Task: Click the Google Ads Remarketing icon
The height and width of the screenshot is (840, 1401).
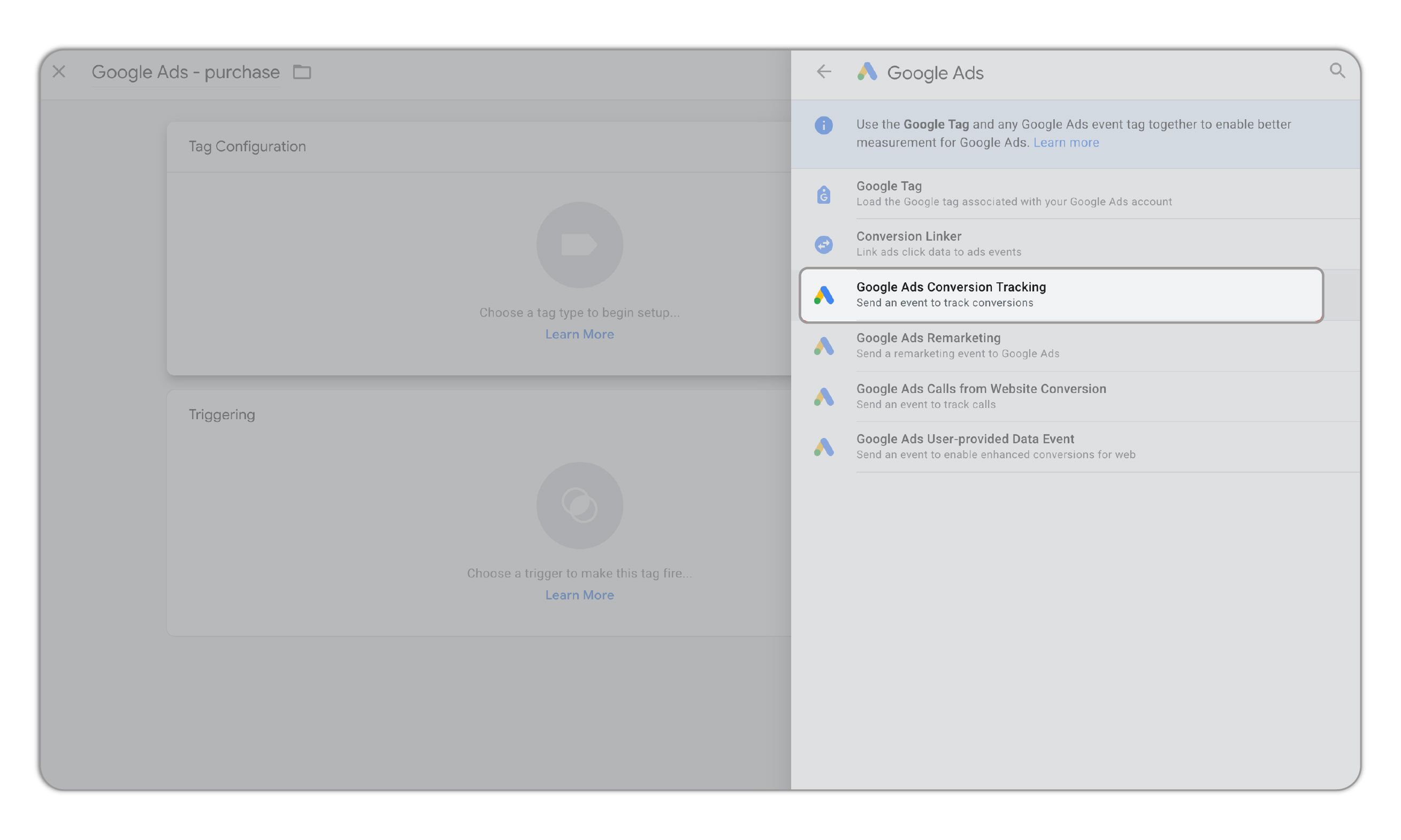Action: [823, 346]
